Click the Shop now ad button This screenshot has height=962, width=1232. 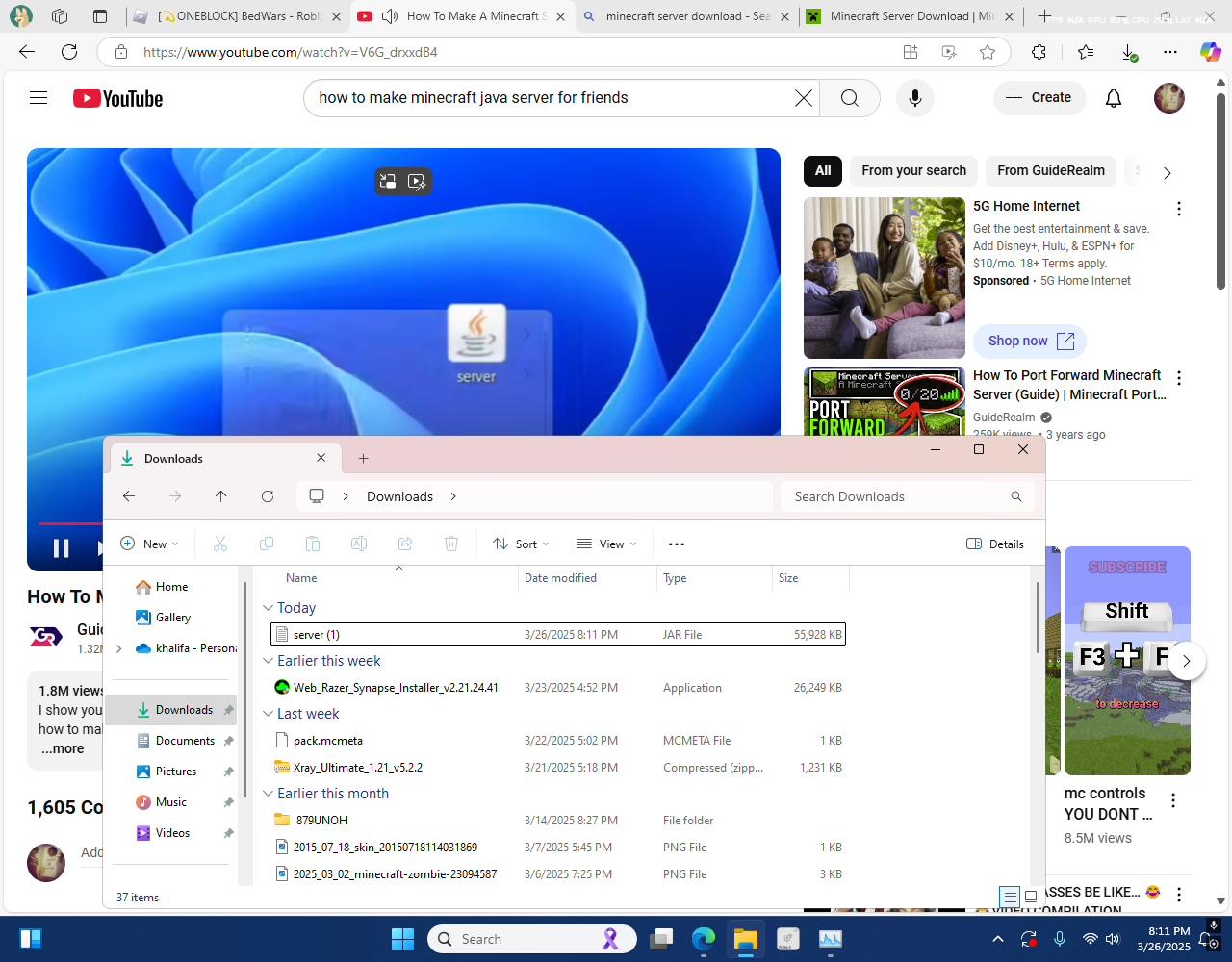click(x=1030, y=341)
